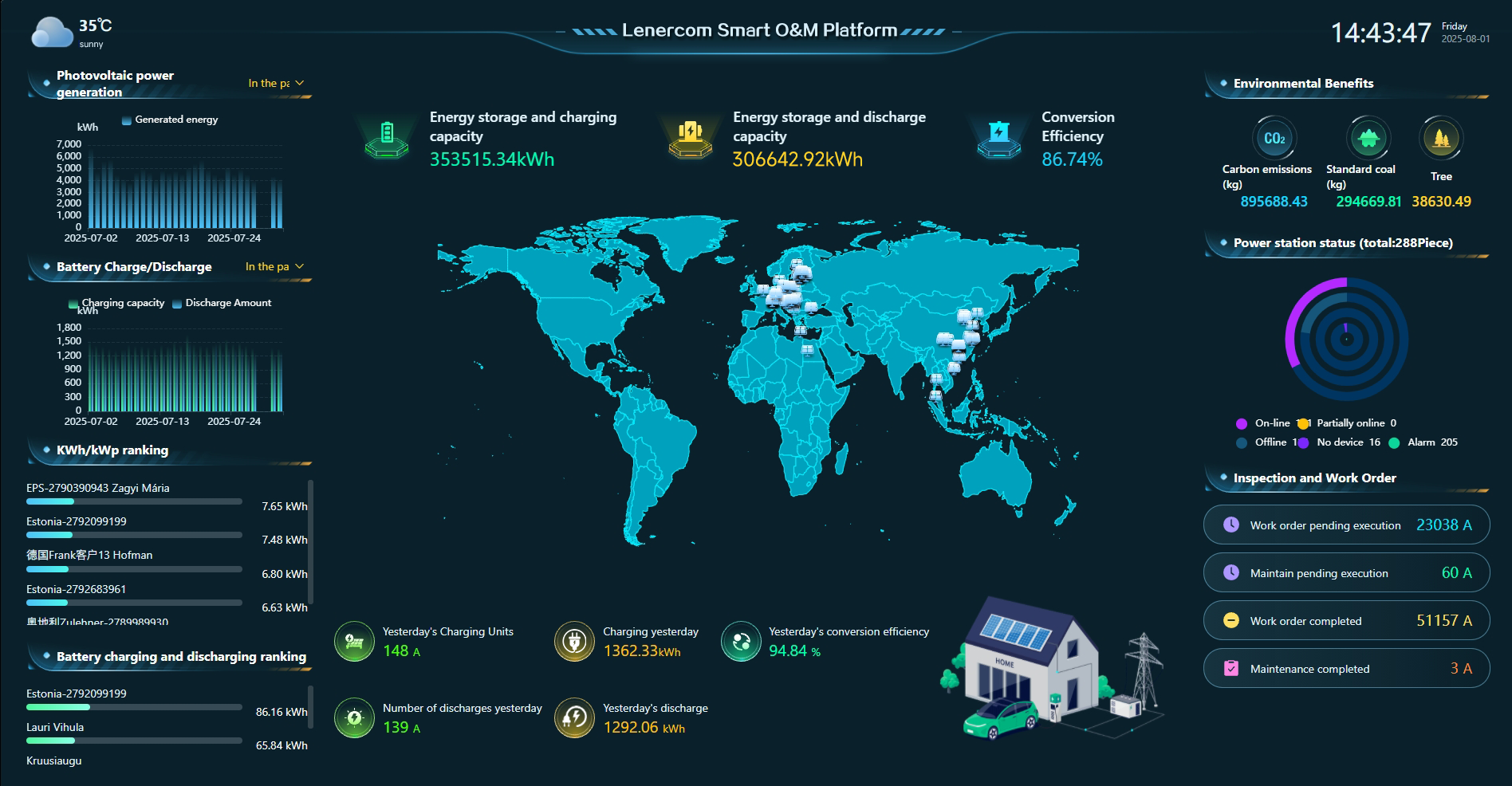Click the KWh/kWp ranking list scrollbar
This screenshot has height=786, width=1512.
310,542
